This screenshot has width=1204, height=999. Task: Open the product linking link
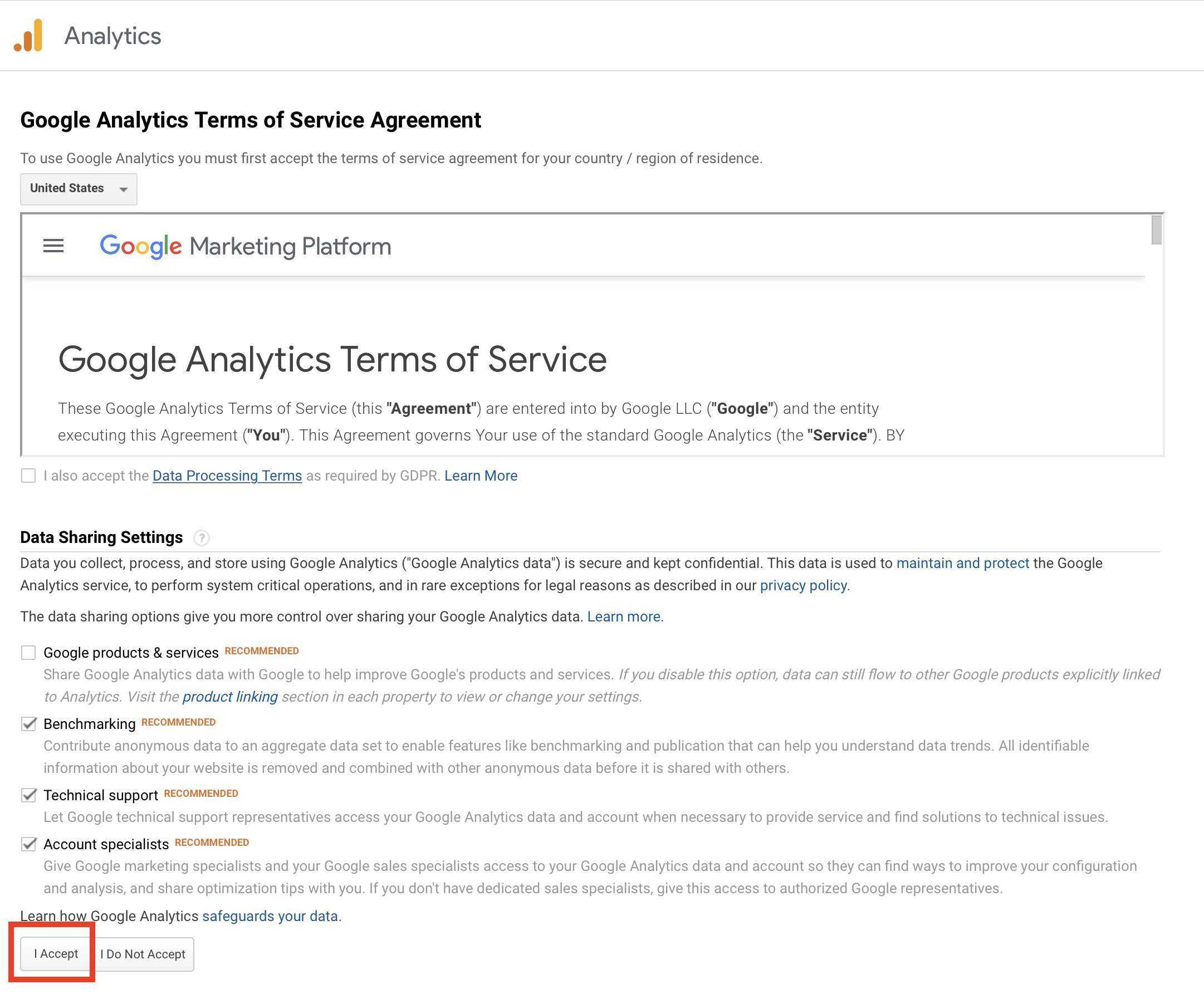coord(230,697)
